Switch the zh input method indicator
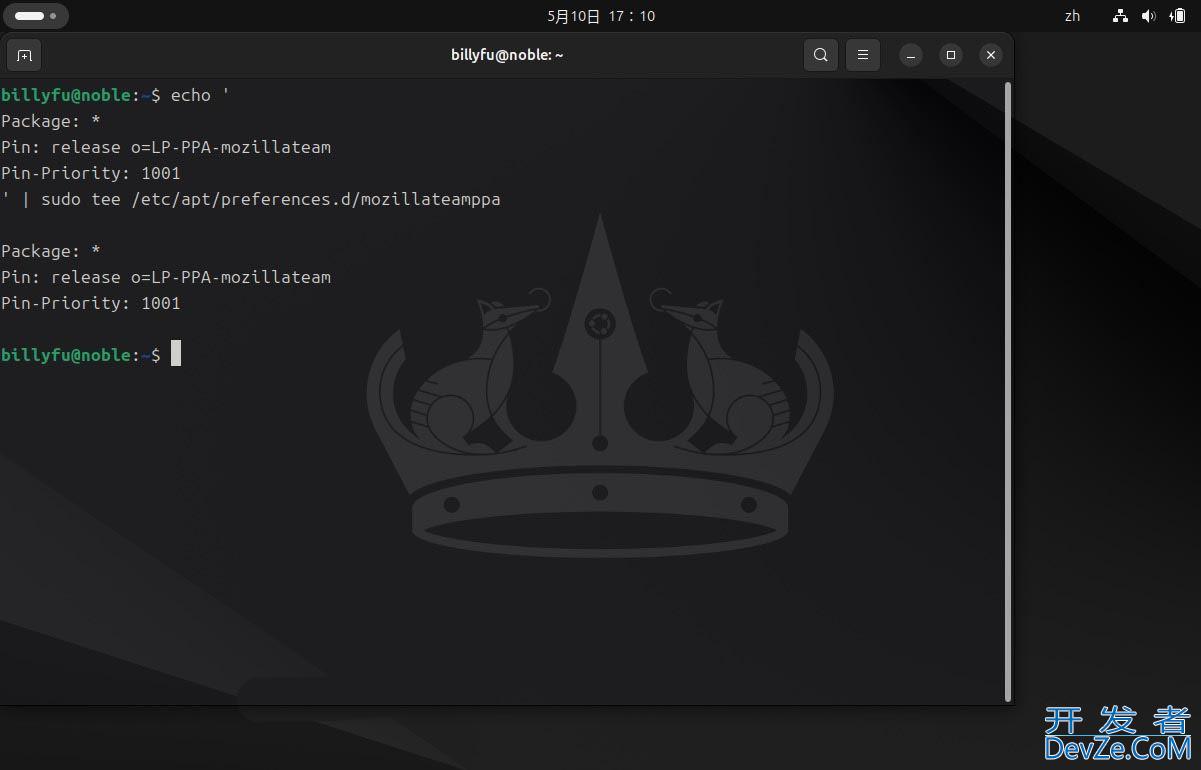The image size is (1201, 770). (1072, 16)
